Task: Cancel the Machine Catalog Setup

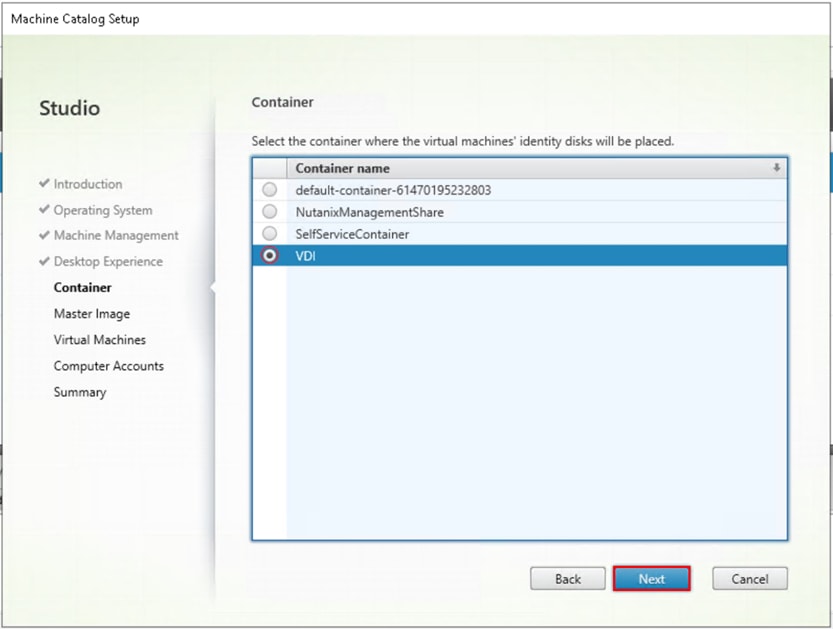Action: (749, 578)
